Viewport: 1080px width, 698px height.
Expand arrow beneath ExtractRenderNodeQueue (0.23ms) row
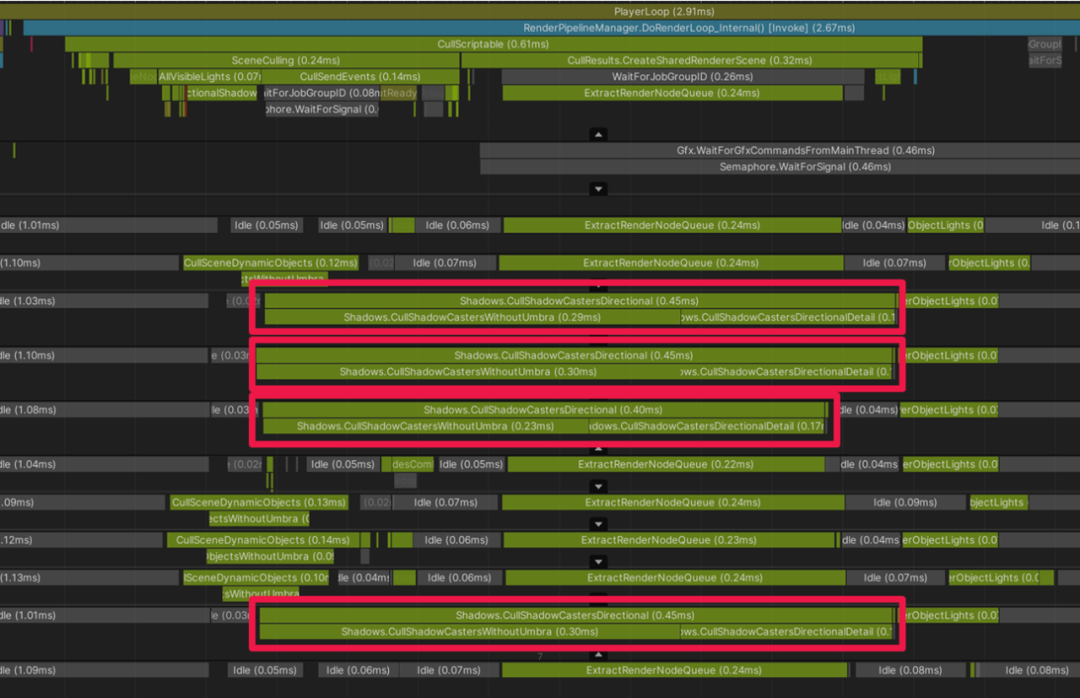[x=598, y=562]
